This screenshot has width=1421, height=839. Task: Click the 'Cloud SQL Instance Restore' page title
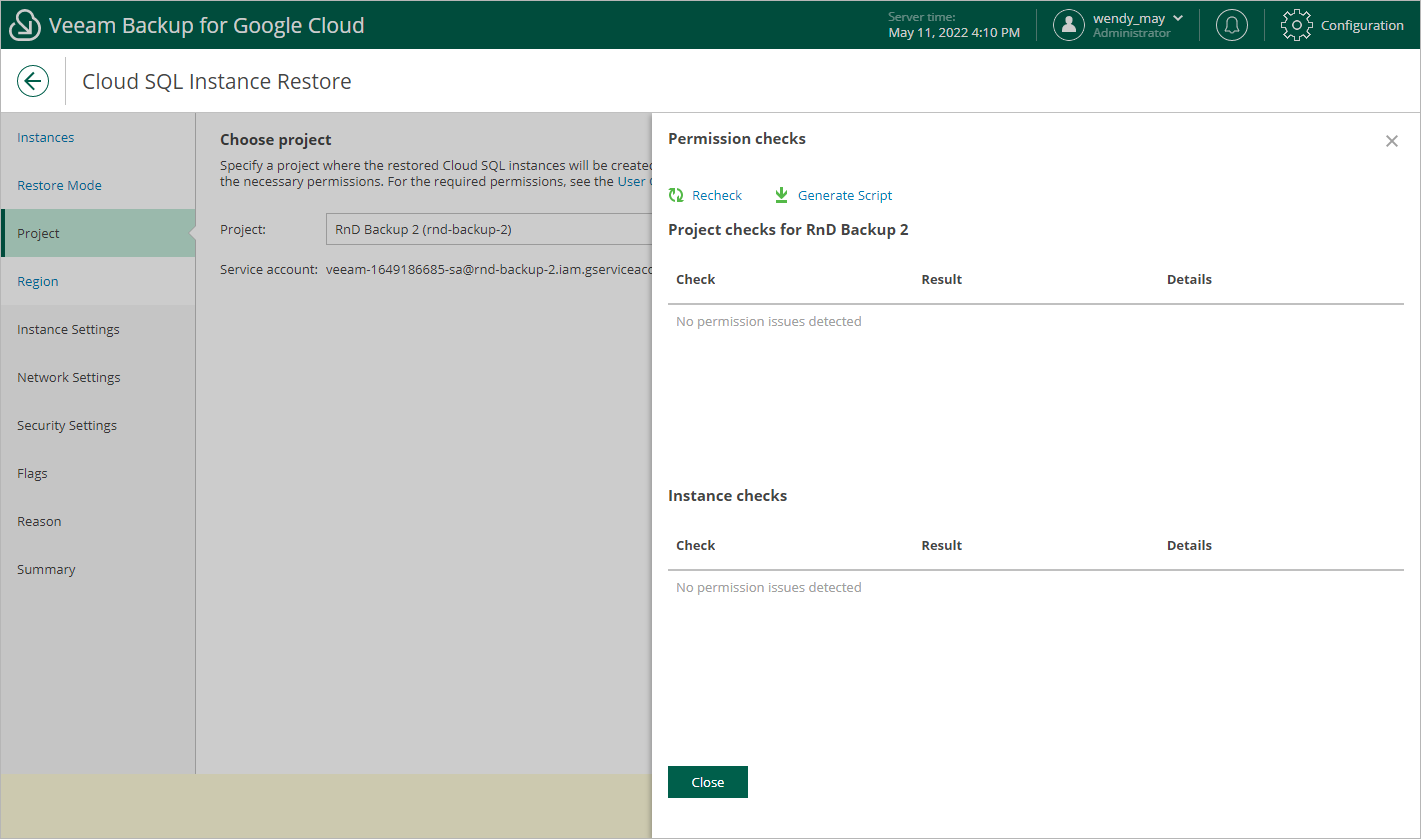(217, 81)
